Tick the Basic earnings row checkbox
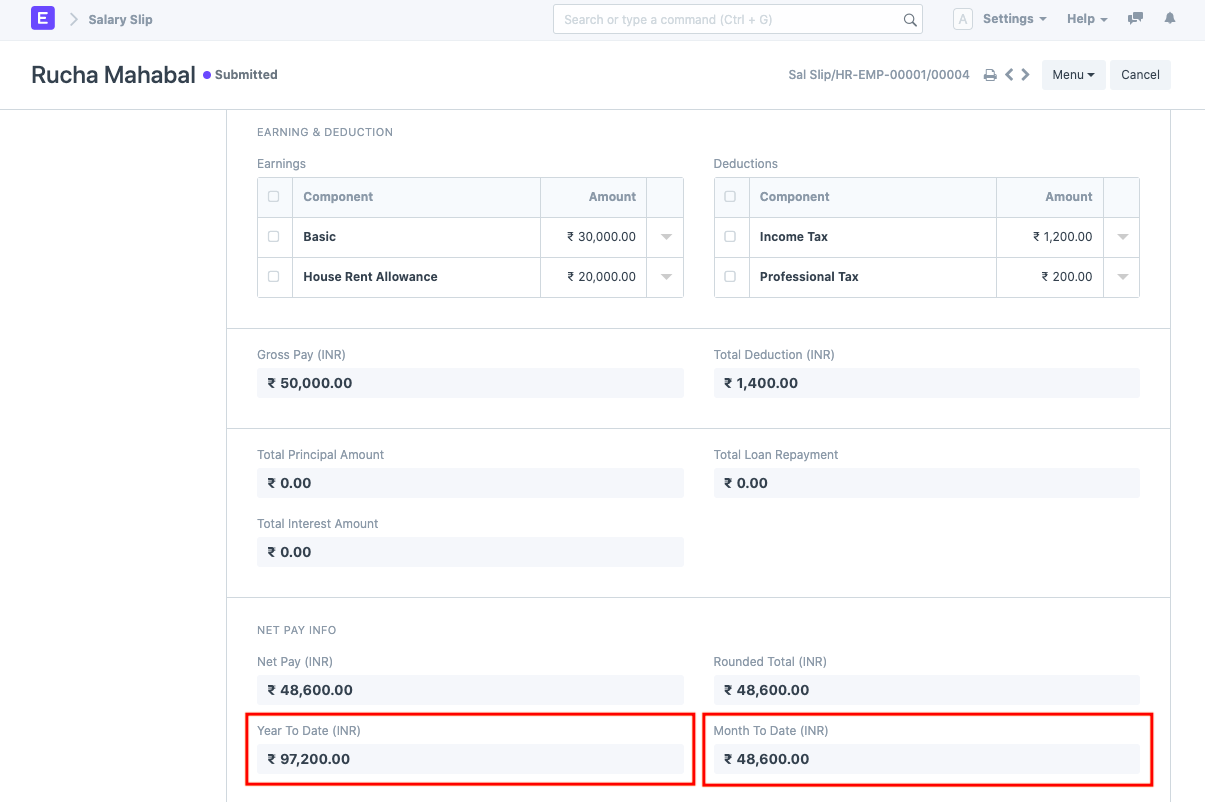This screenshot has height=802, width=1205. point(274,237)
